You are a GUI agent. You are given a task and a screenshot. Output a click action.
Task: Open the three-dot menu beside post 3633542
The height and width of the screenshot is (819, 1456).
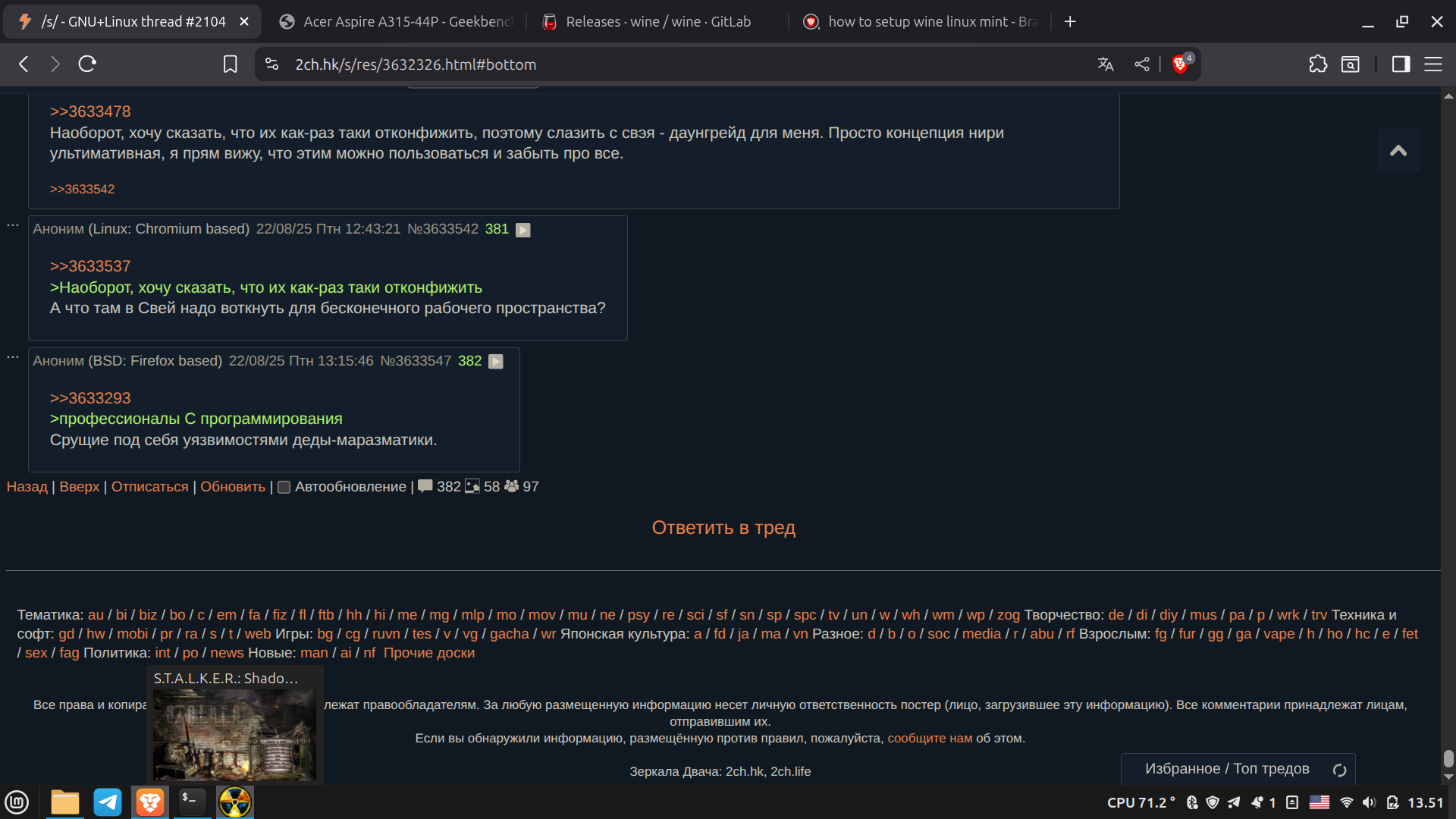point(13,225)
